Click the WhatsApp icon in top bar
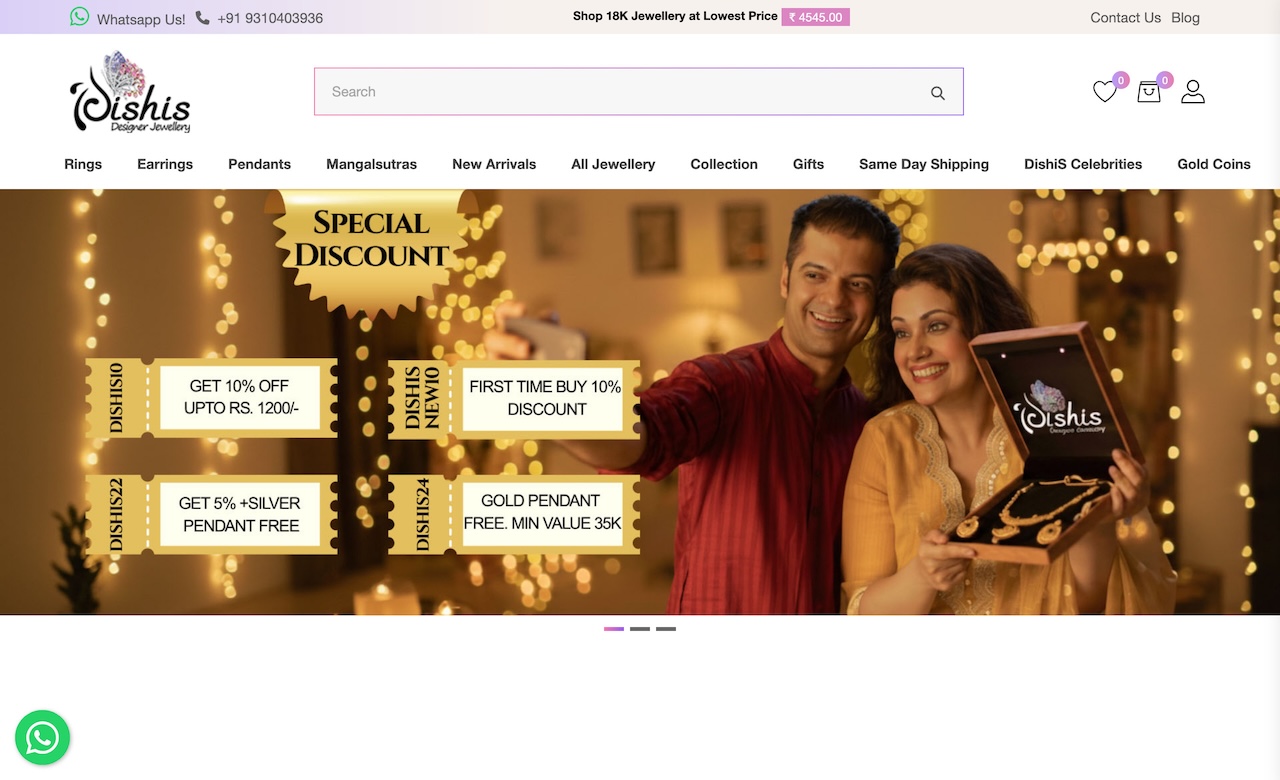 [x=80, y=17]
